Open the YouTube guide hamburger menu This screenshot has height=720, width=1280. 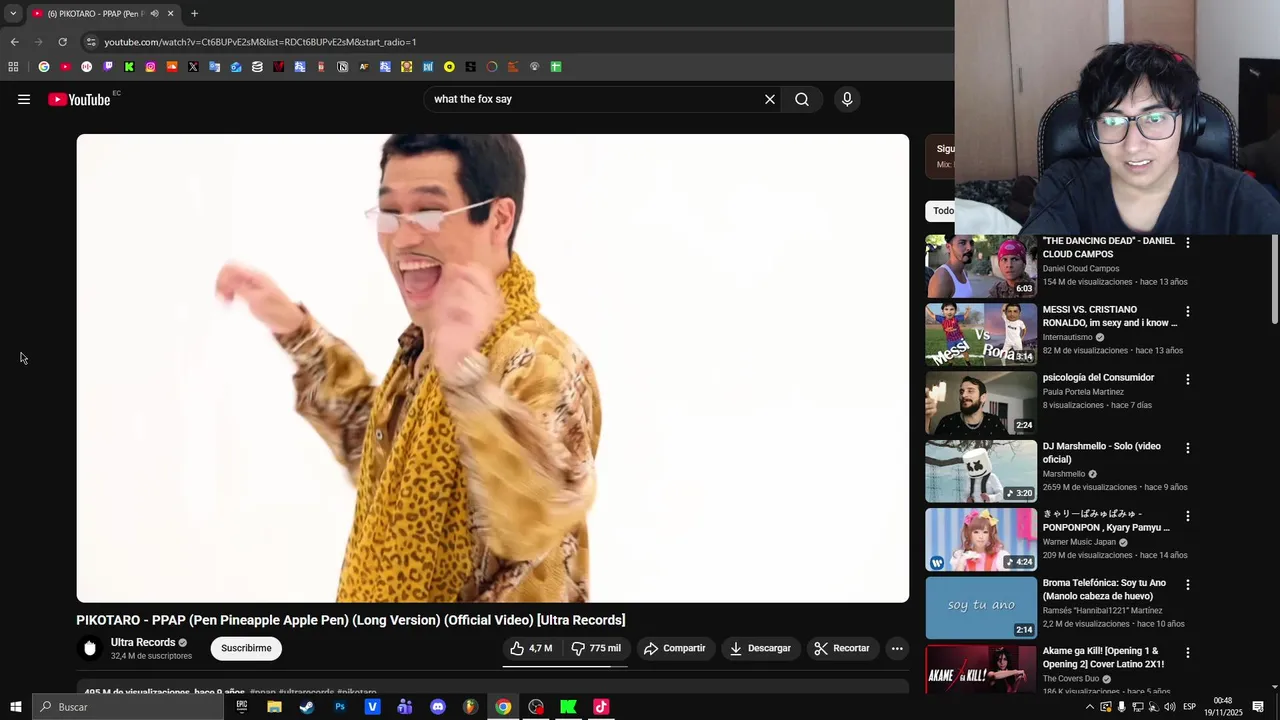(x=24, y=99)
